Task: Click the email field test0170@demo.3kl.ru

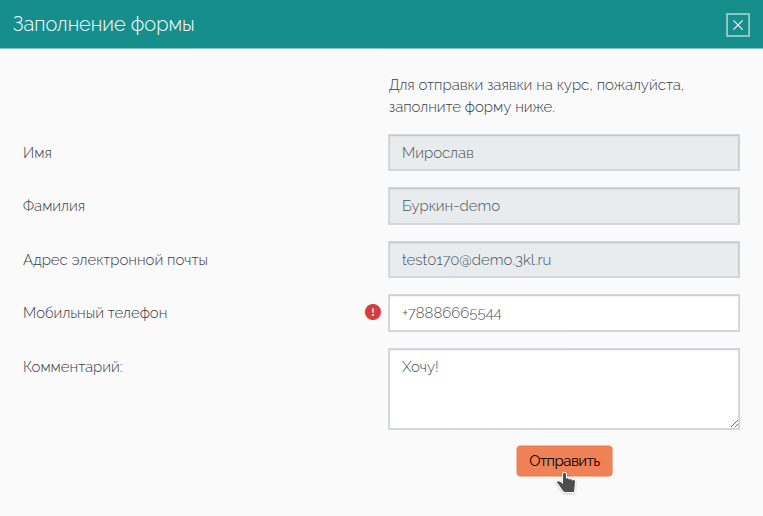Action: coord(563,259)
